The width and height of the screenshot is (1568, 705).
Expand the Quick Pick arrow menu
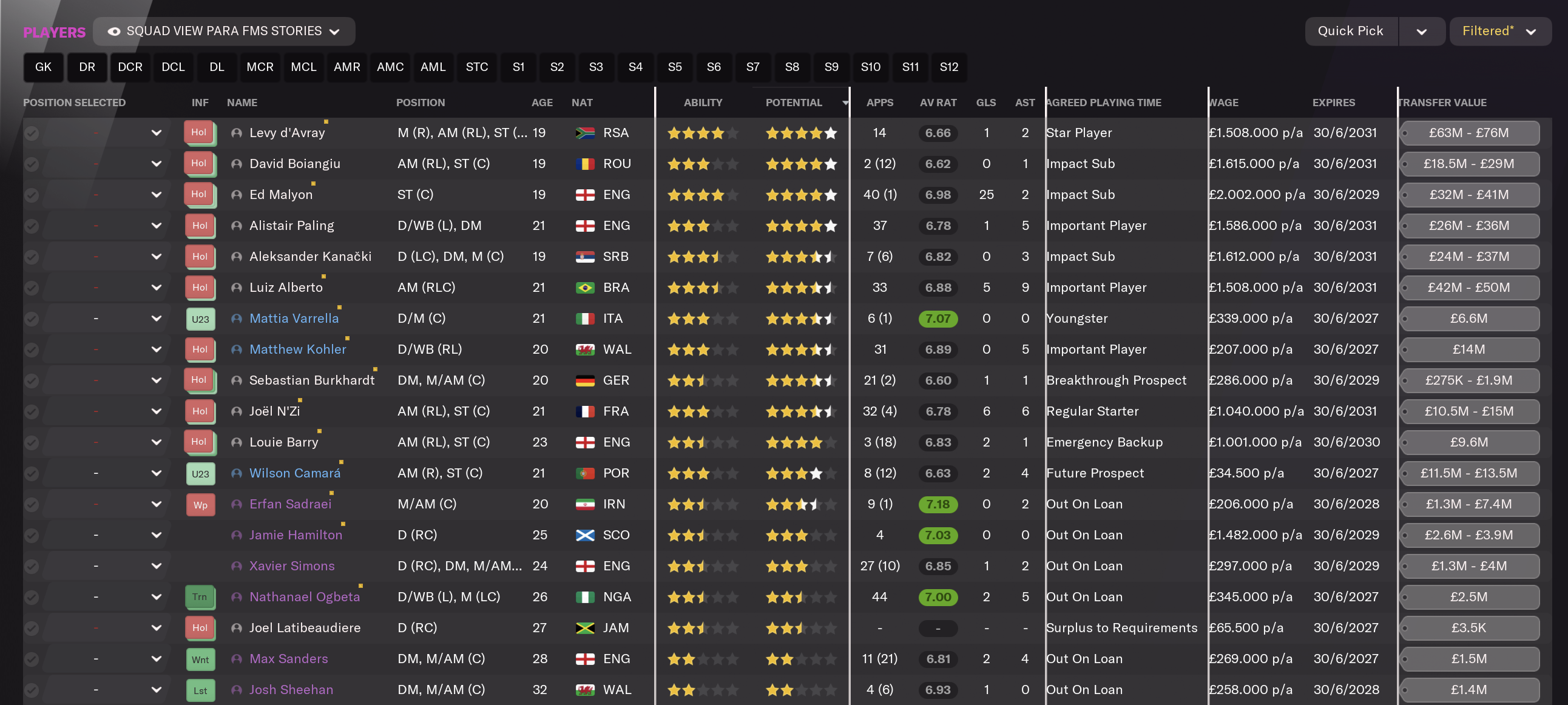pos(1421,31)
